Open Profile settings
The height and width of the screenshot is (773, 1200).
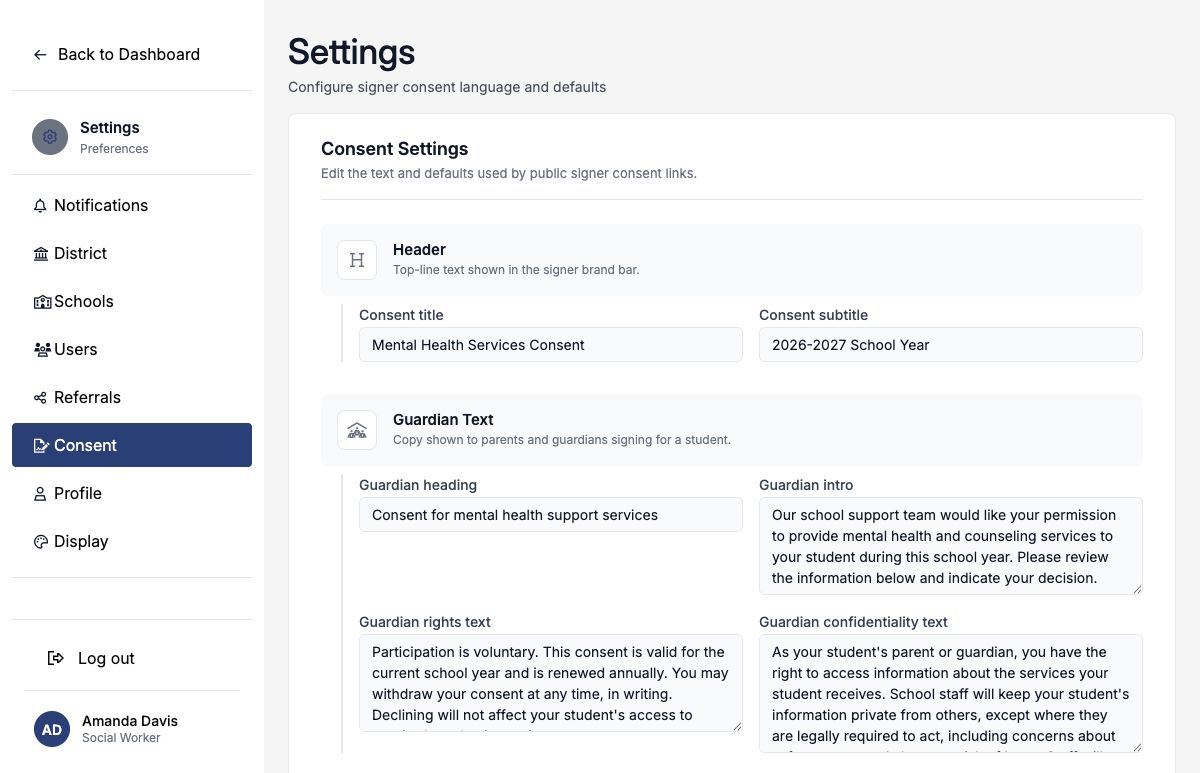(132, 493)
